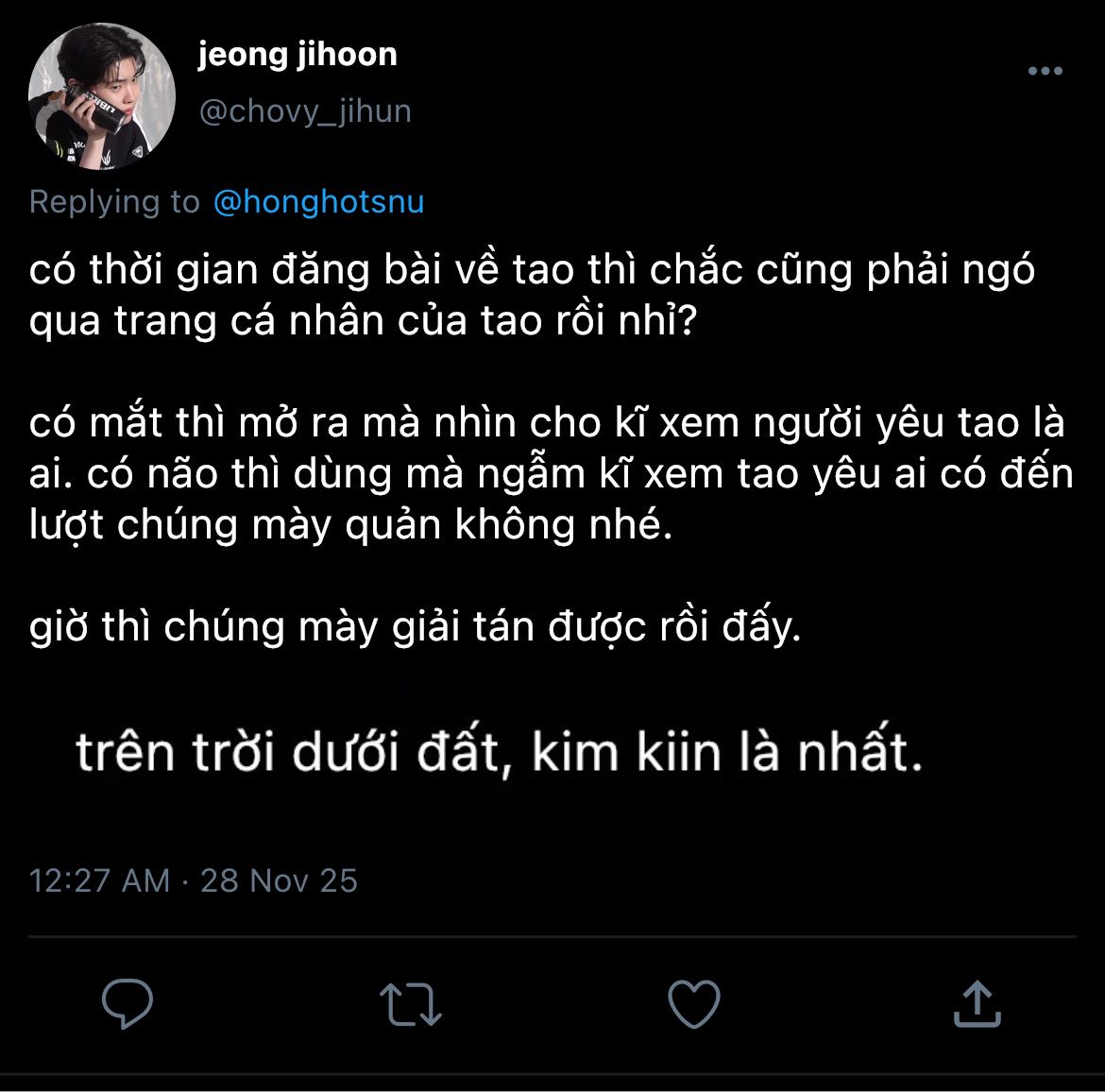Open the attached image reading 'trên trời dưới đất'
Image resolution: width=1105 pixels, height=1092 pixels.
[499, 752]
